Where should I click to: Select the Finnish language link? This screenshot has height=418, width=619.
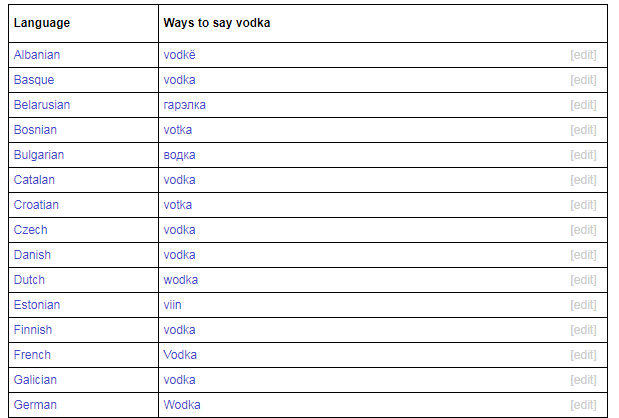point(33,330)
